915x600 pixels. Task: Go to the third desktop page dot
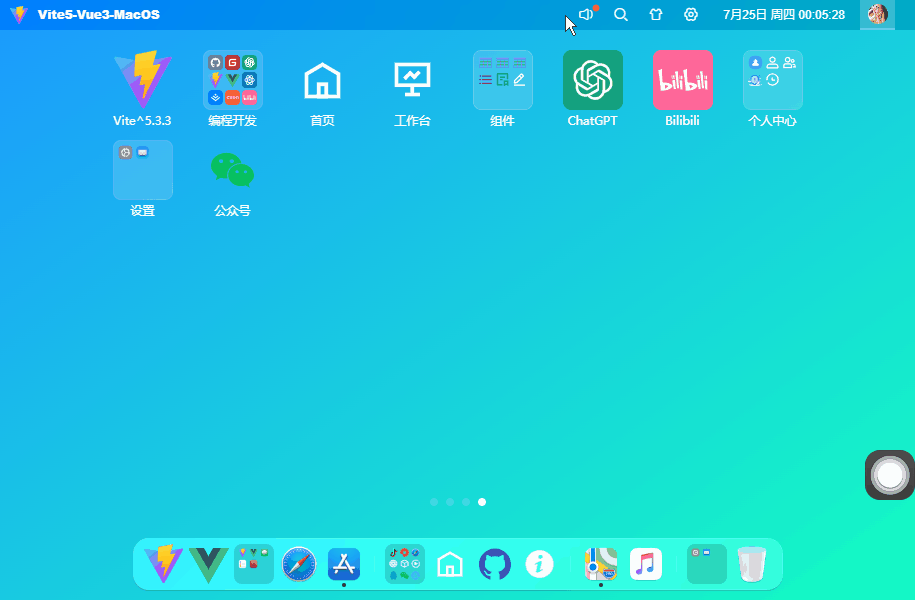pos(466,502)
